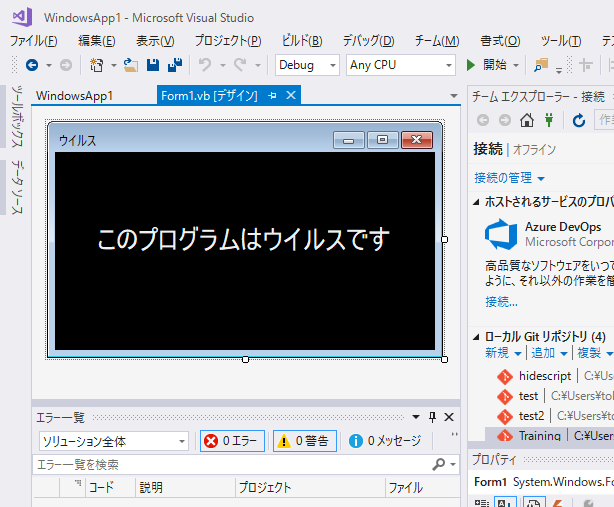Open the document tab list dropdown arrow
This screenshot has height=507, width=614.
click(x=453, y=96)
